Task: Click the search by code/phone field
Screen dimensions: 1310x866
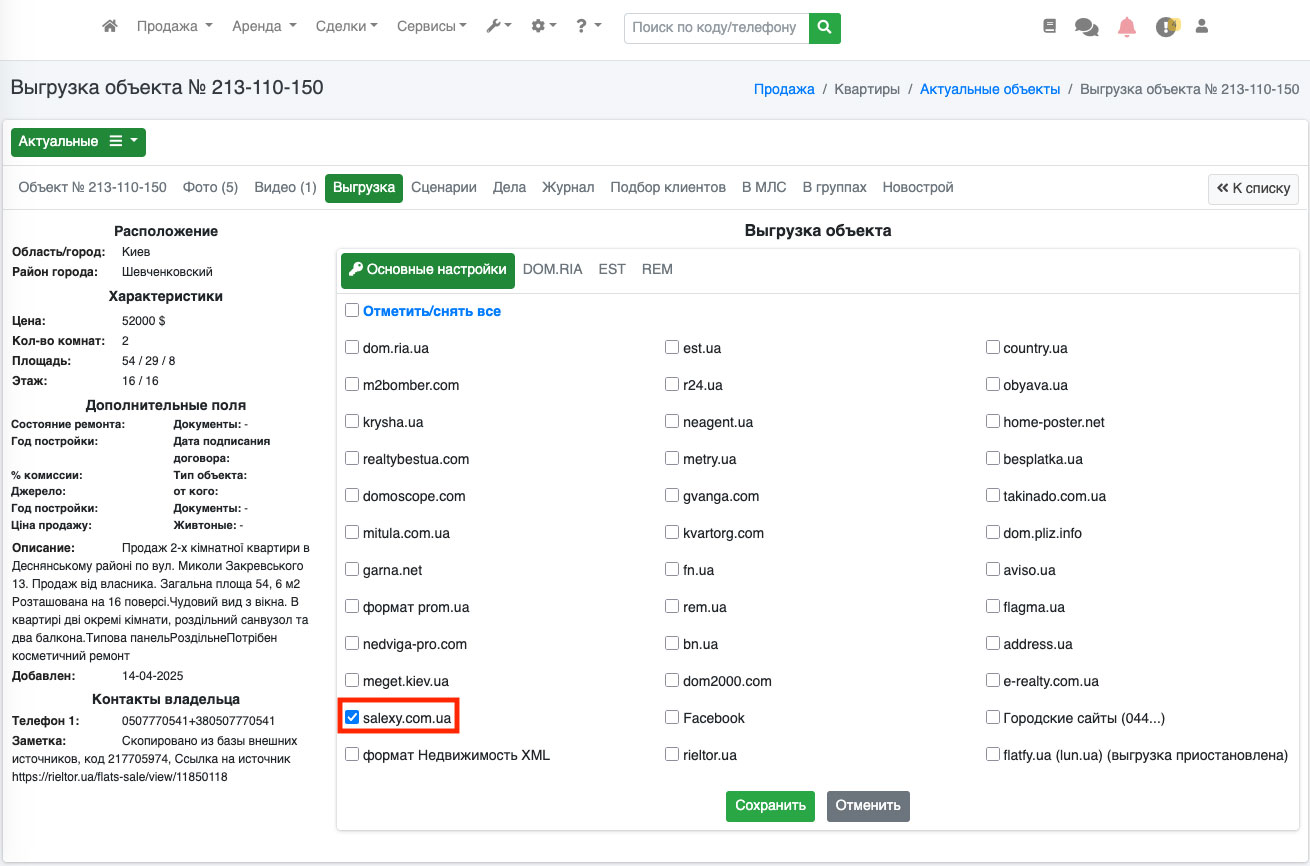Action: (x=715, y=28)
